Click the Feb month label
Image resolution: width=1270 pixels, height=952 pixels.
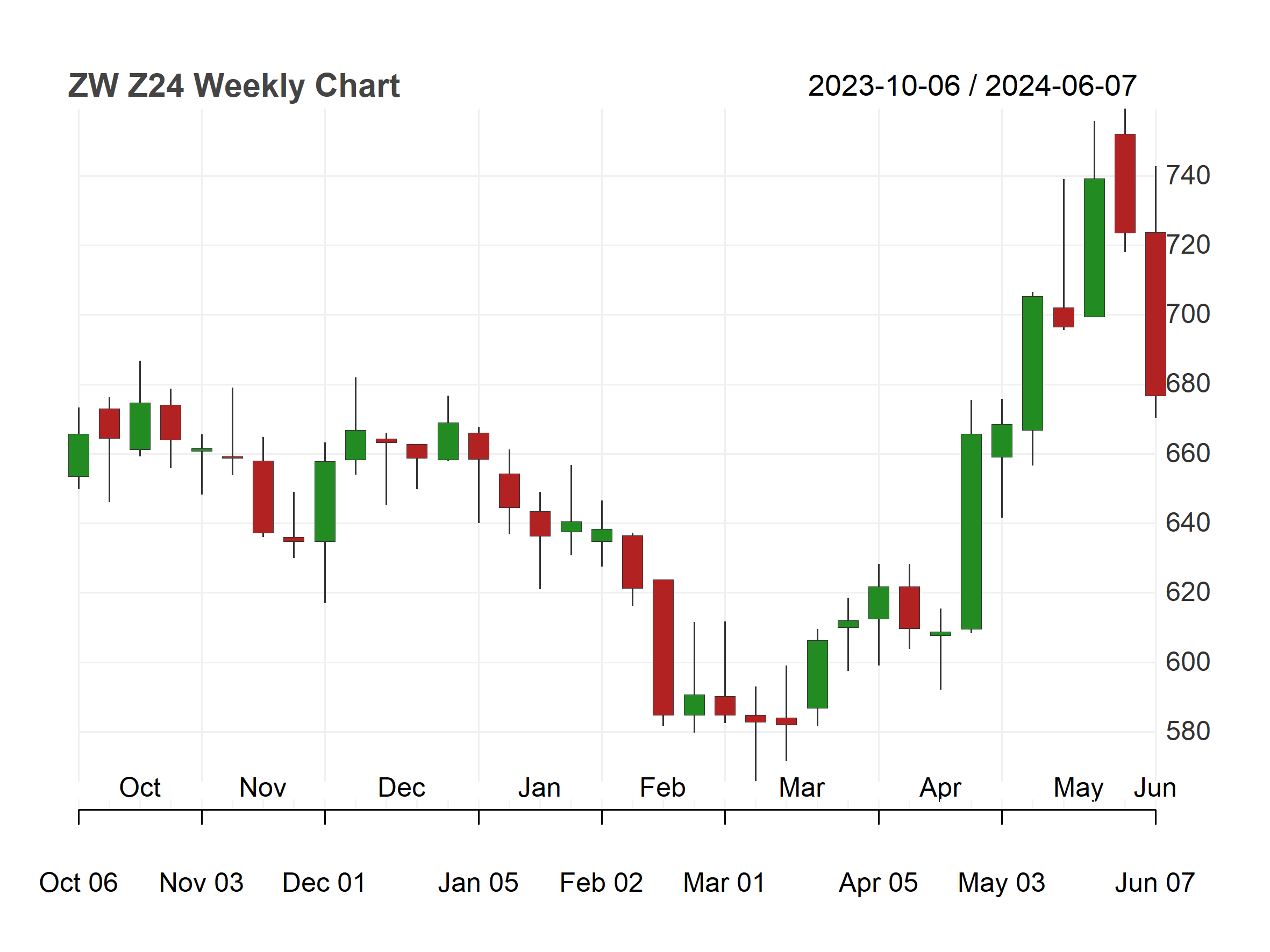662,788
